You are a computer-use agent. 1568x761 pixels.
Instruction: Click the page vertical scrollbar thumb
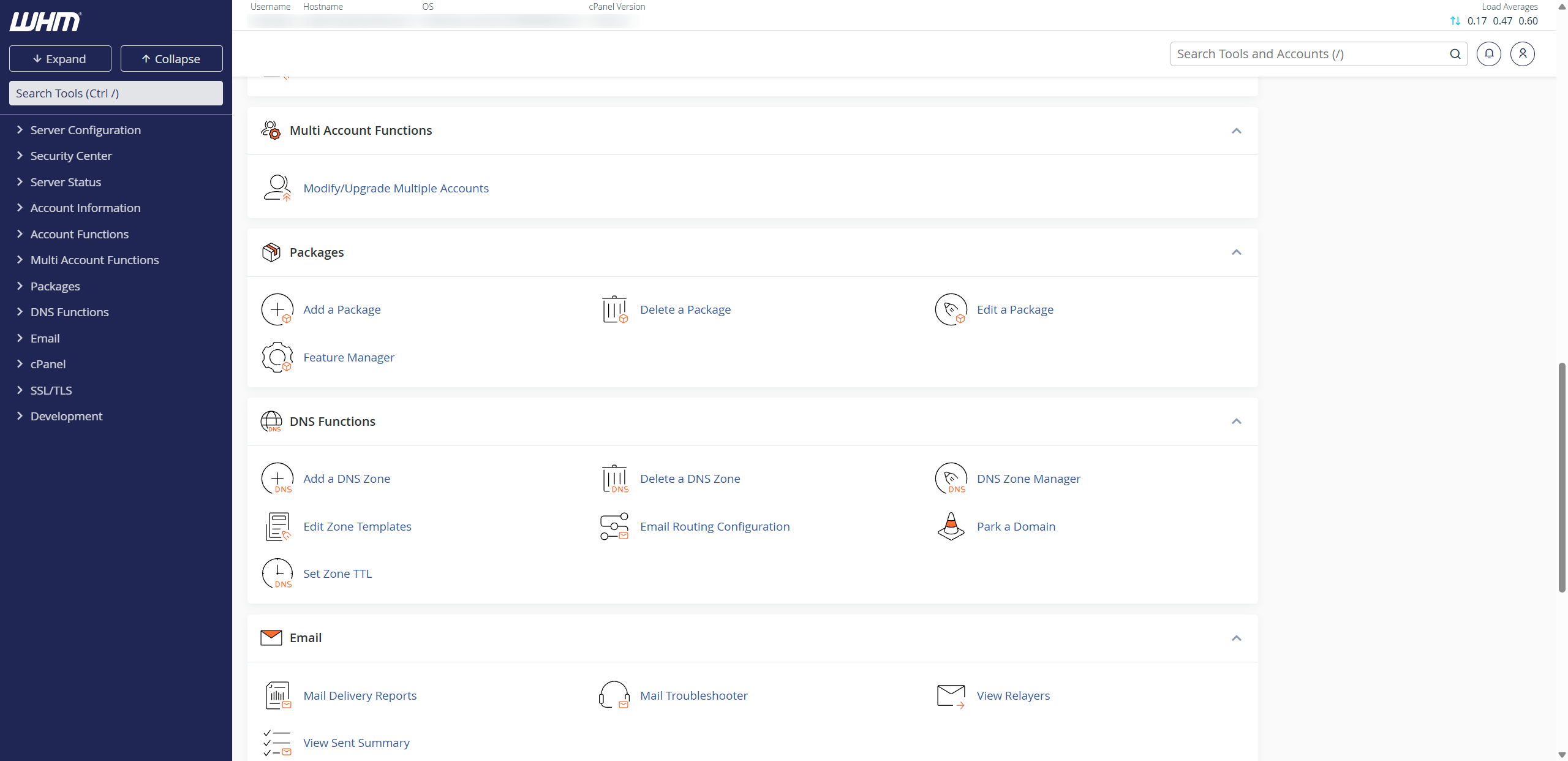[x=1562, y=478]
